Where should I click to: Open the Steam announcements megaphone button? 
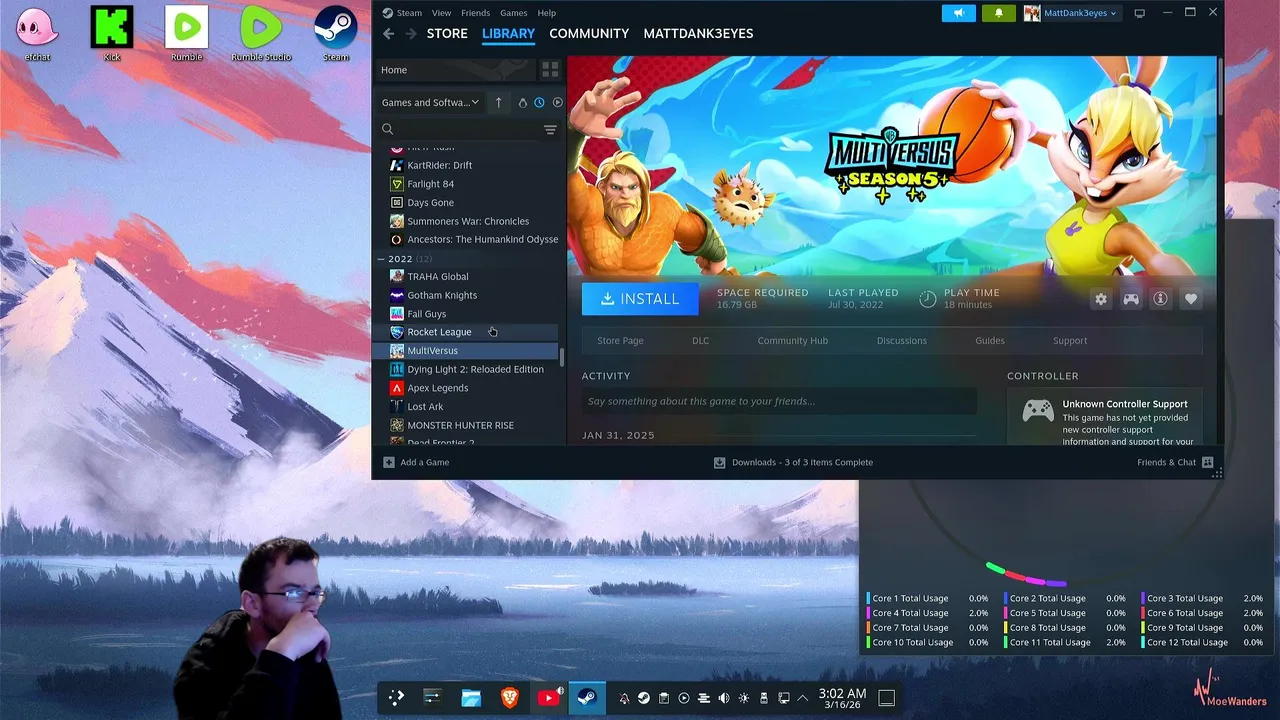[x=958, y=13]
